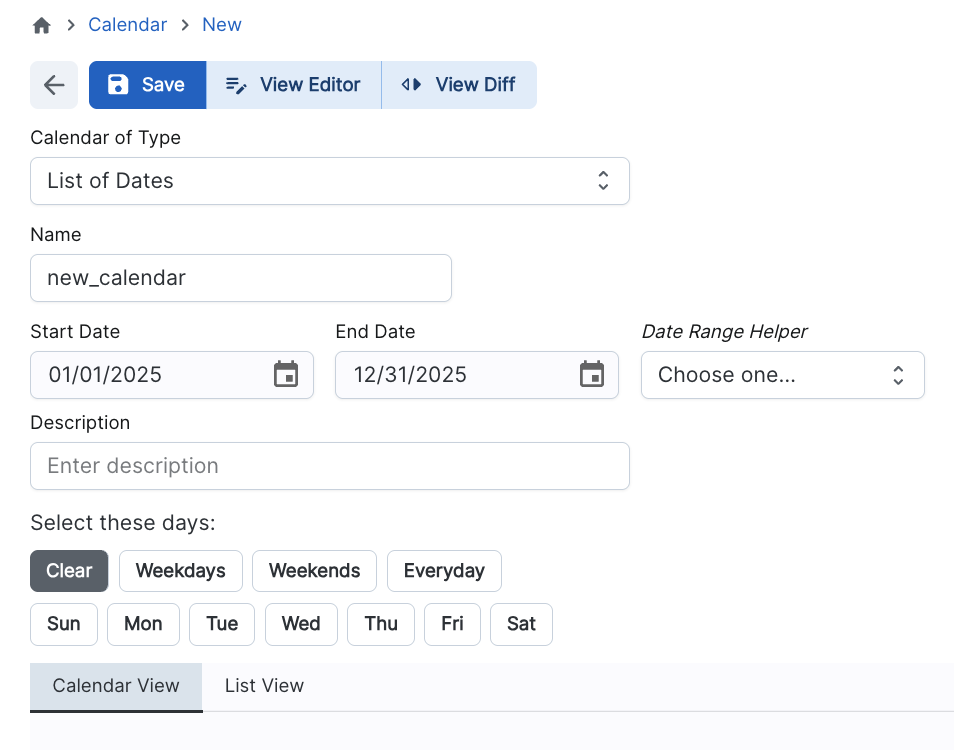Click the home icon in breadcrumb
The height and width of the screenshot is (750, 954).
tap(42, 25)
